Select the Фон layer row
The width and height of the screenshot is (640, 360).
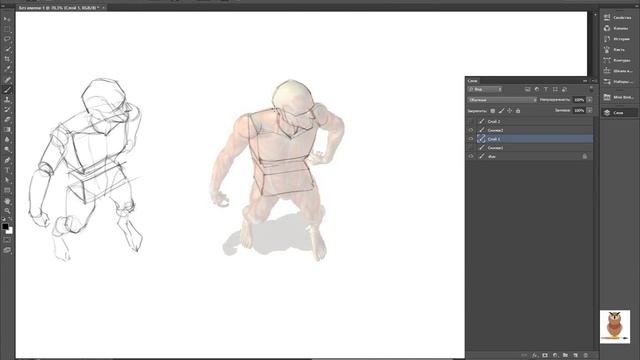point(535,156)
